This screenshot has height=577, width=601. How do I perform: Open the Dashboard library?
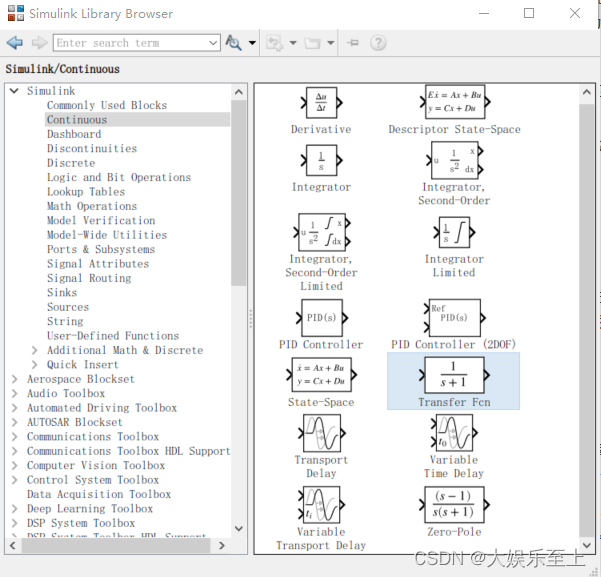(x=74, y=134)
